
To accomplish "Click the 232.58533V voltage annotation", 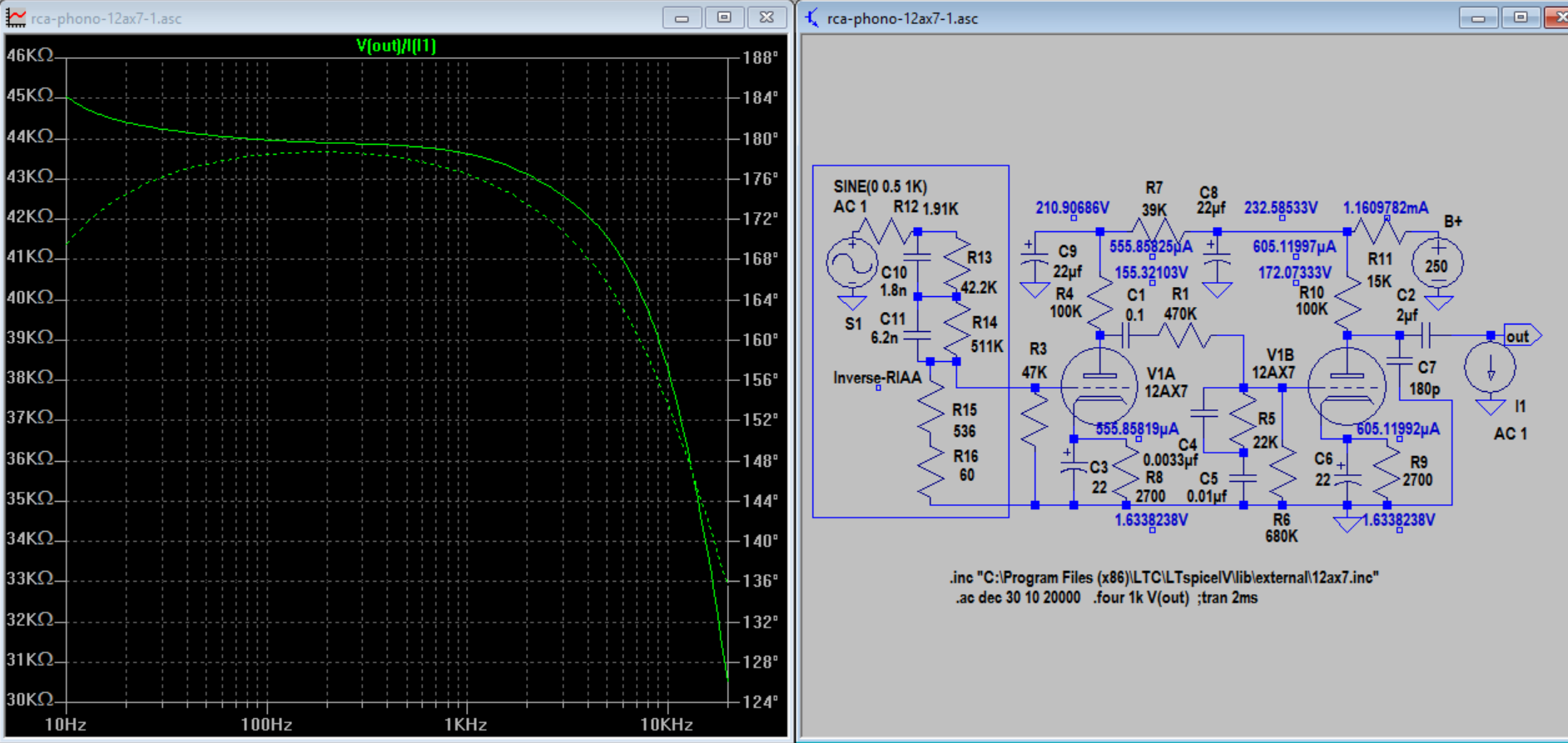I will click(1281, 207).
